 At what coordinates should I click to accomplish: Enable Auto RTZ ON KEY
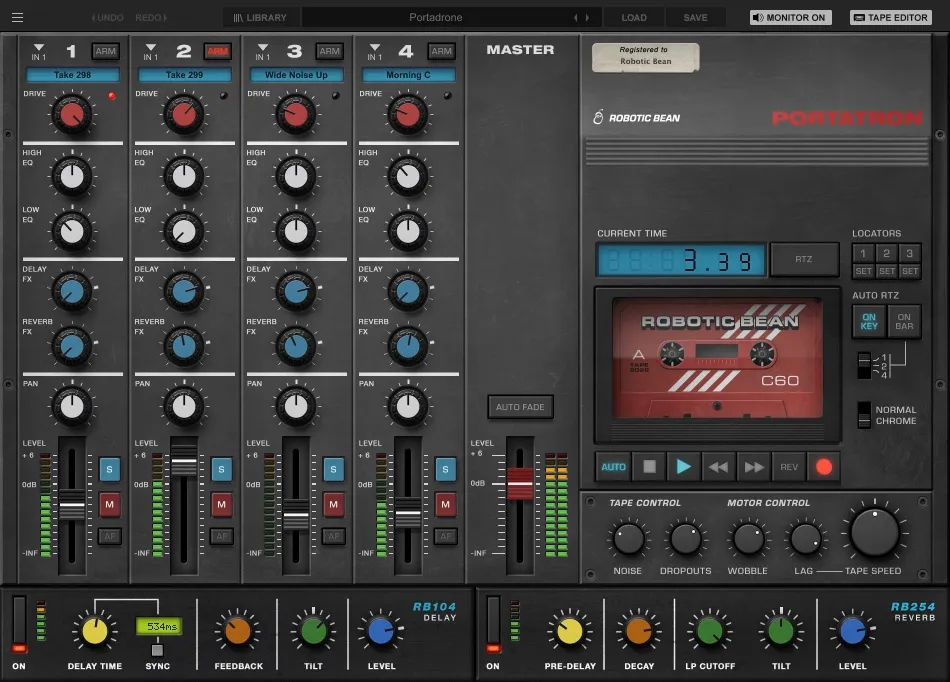click(x=869, y=322)
